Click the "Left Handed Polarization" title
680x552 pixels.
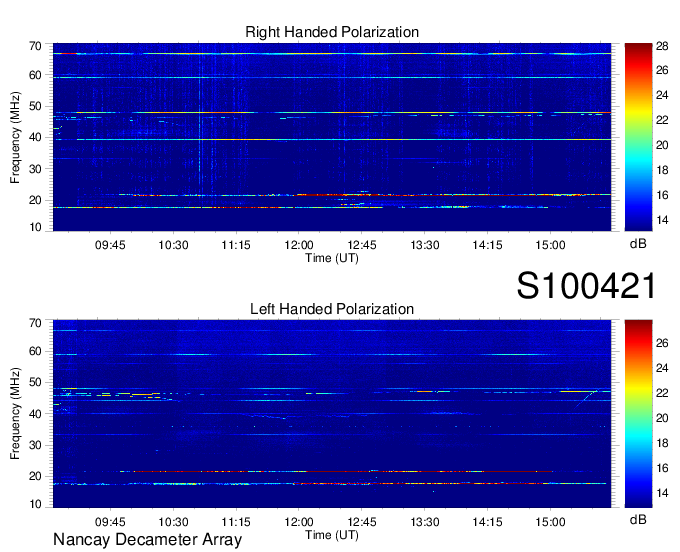pos(332,309)
